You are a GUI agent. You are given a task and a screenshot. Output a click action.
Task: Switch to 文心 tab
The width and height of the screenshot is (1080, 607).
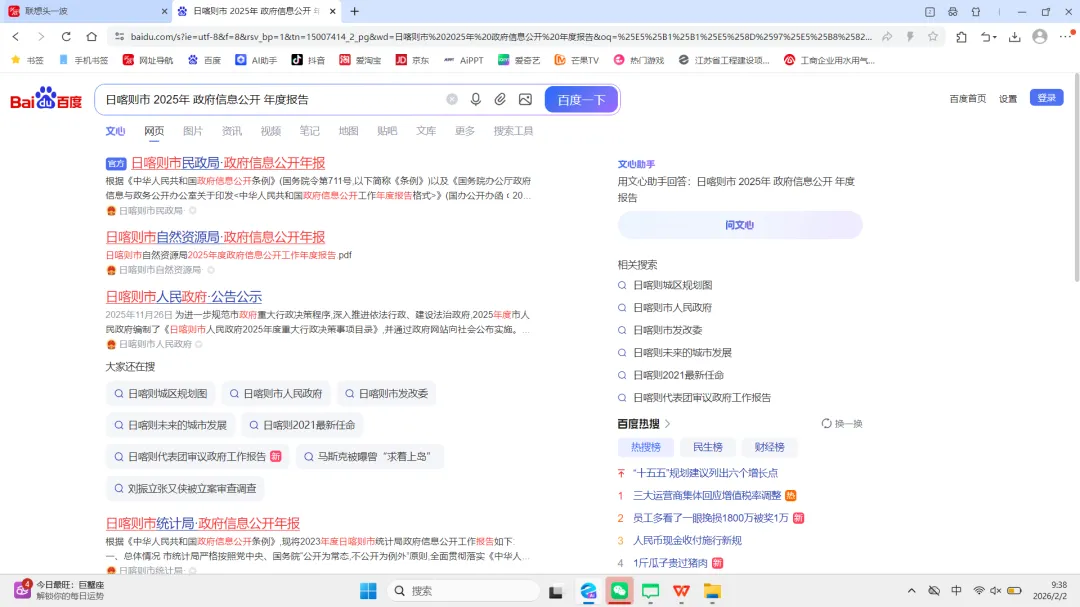pos(115,131)
